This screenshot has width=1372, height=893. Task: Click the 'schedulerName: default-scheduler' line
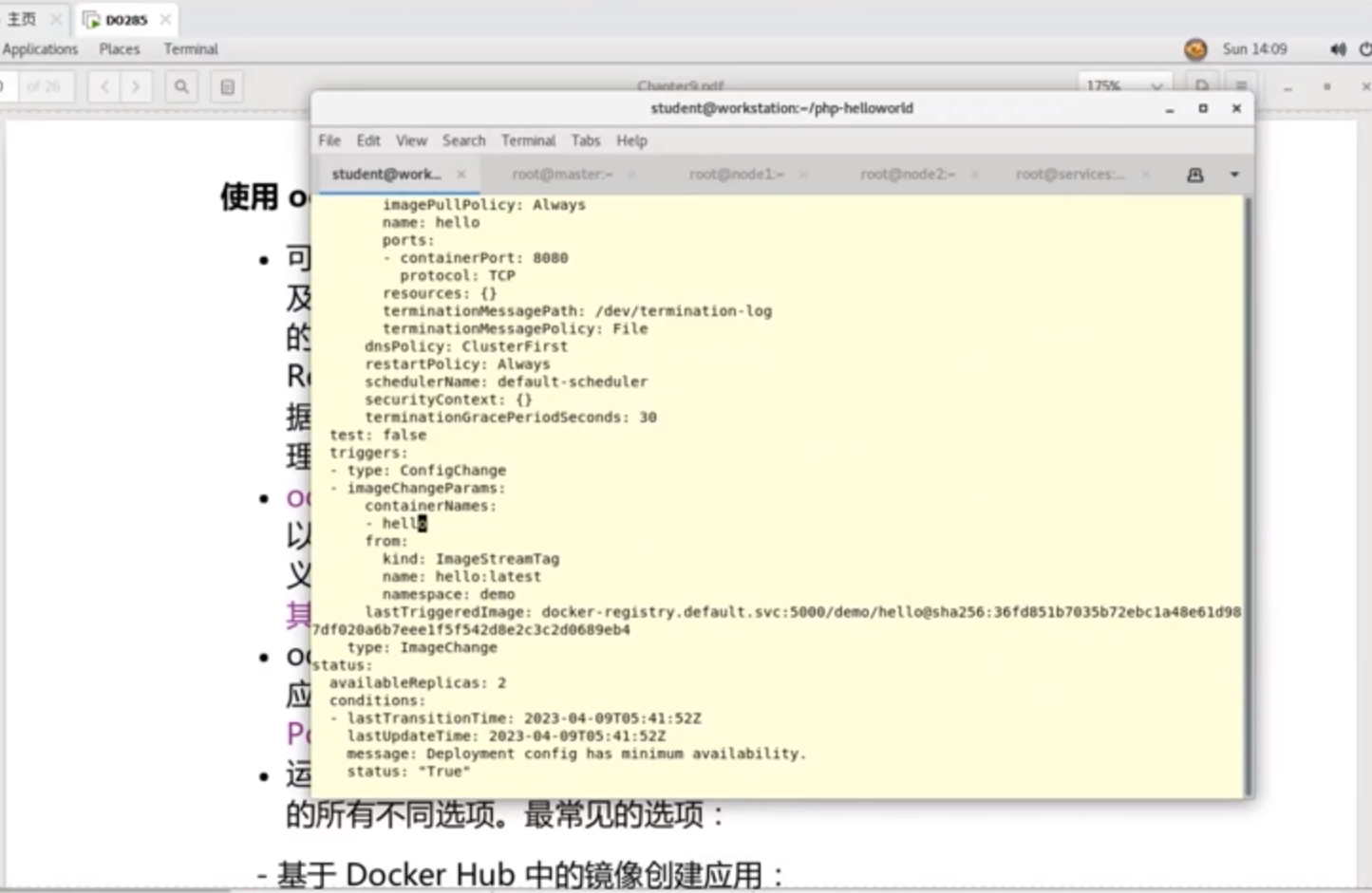point(506,382)
